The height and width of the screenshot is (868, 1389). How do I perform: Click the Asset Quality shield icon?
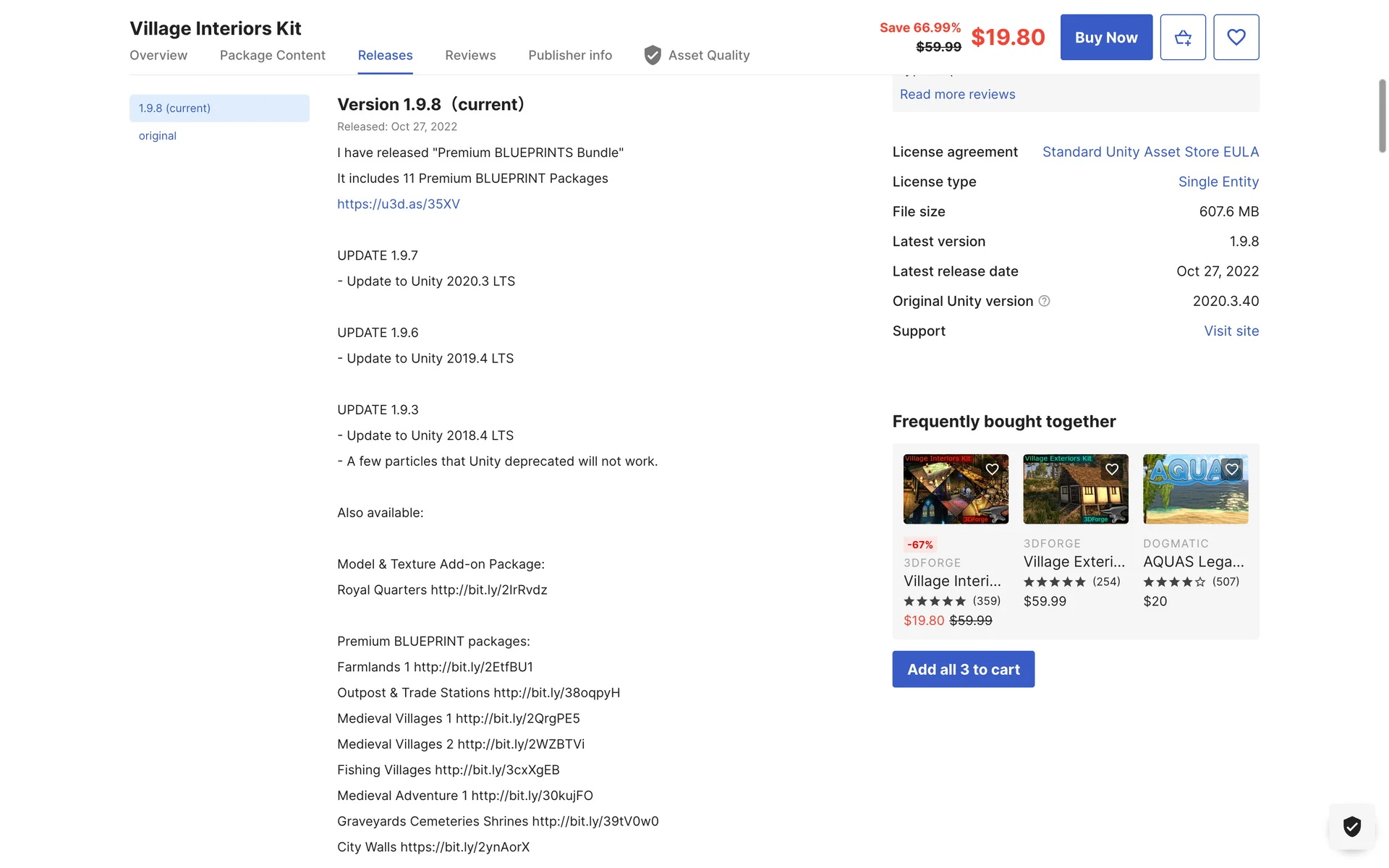click(x=653, y=56)
